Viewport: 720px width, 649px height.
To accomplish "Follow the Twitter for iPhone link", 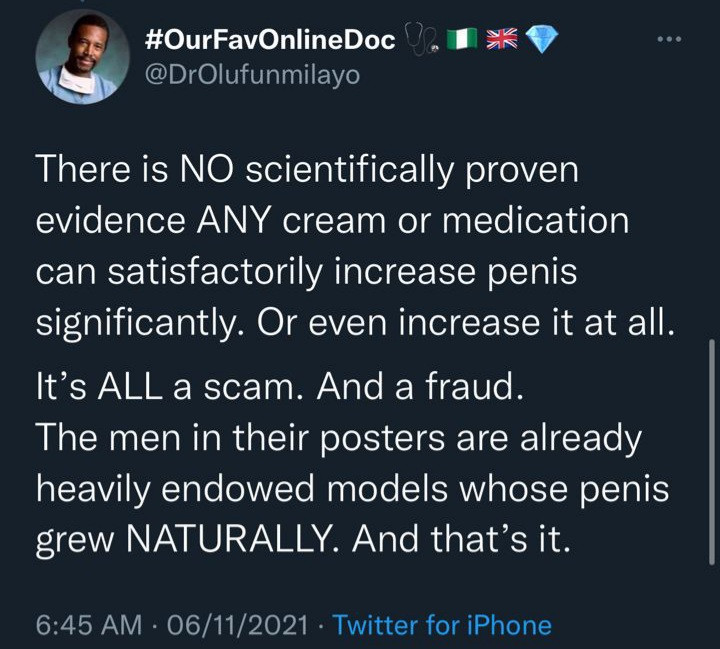I will tap(442, 625).
